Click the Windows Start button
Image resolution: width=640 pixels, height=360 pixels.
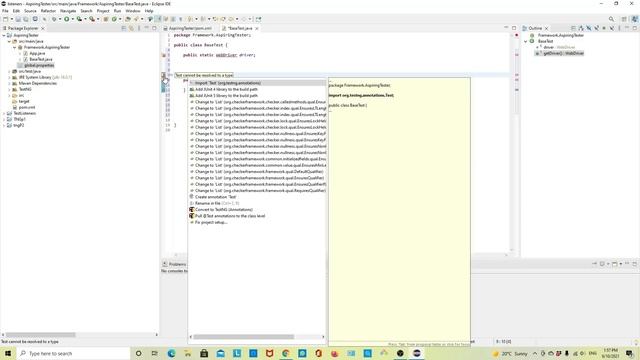(x=7, y=353)
